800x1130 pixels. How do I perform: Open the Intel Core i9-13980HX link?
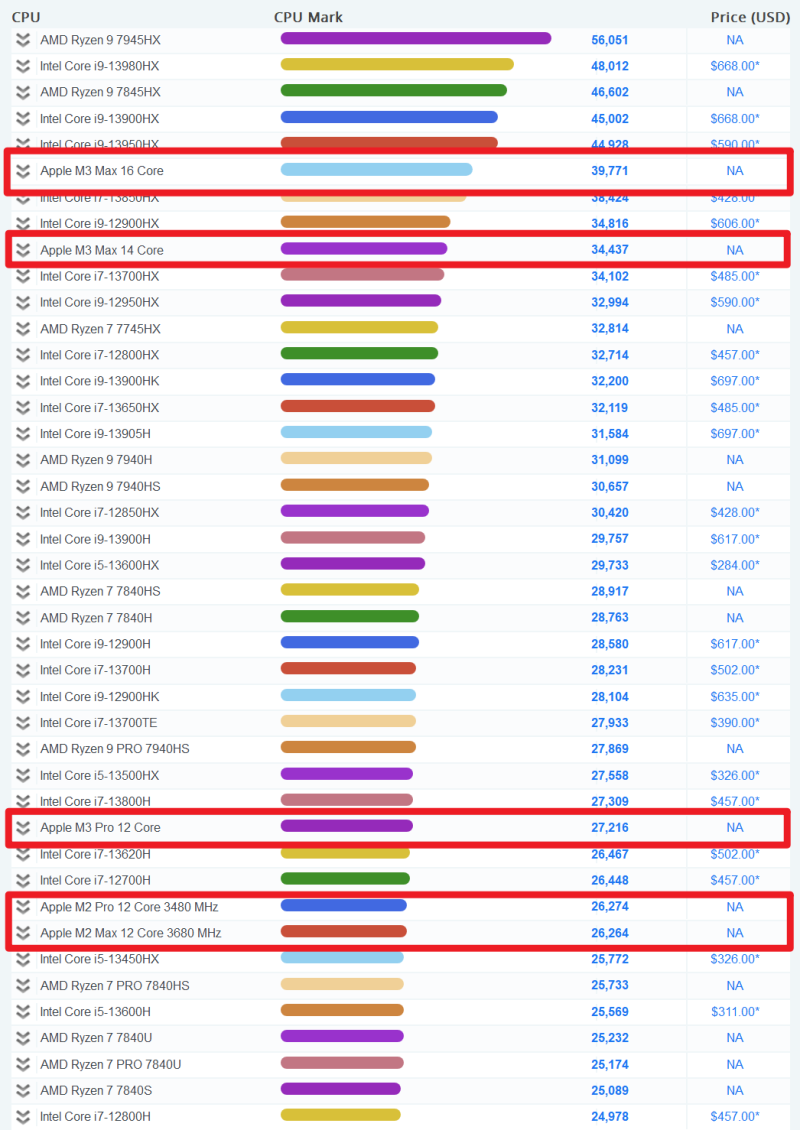pyautogui.click(x=99, y=66)
